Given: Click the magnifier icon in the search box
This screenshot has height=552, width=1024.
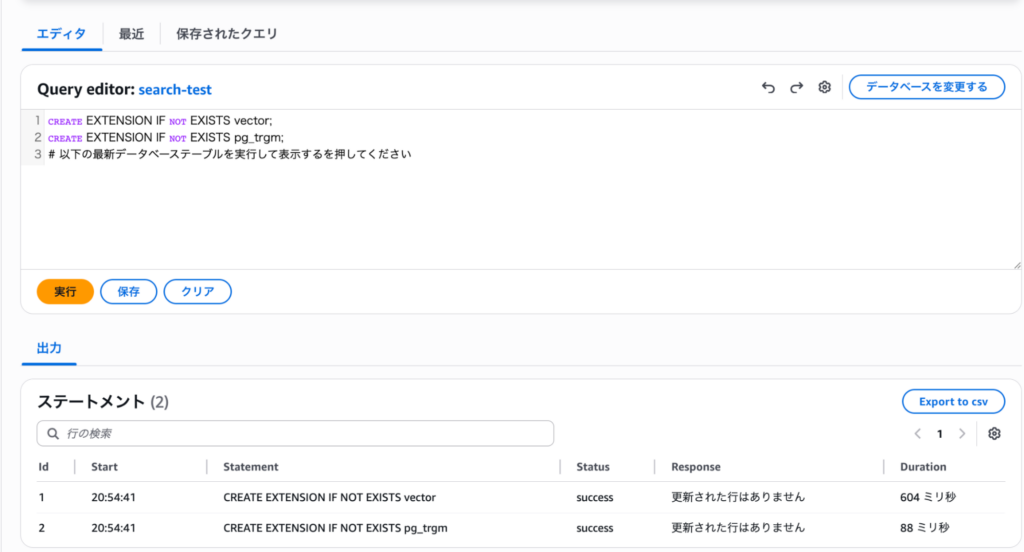Looking at the screenshot, I should (x=53, y=434).
